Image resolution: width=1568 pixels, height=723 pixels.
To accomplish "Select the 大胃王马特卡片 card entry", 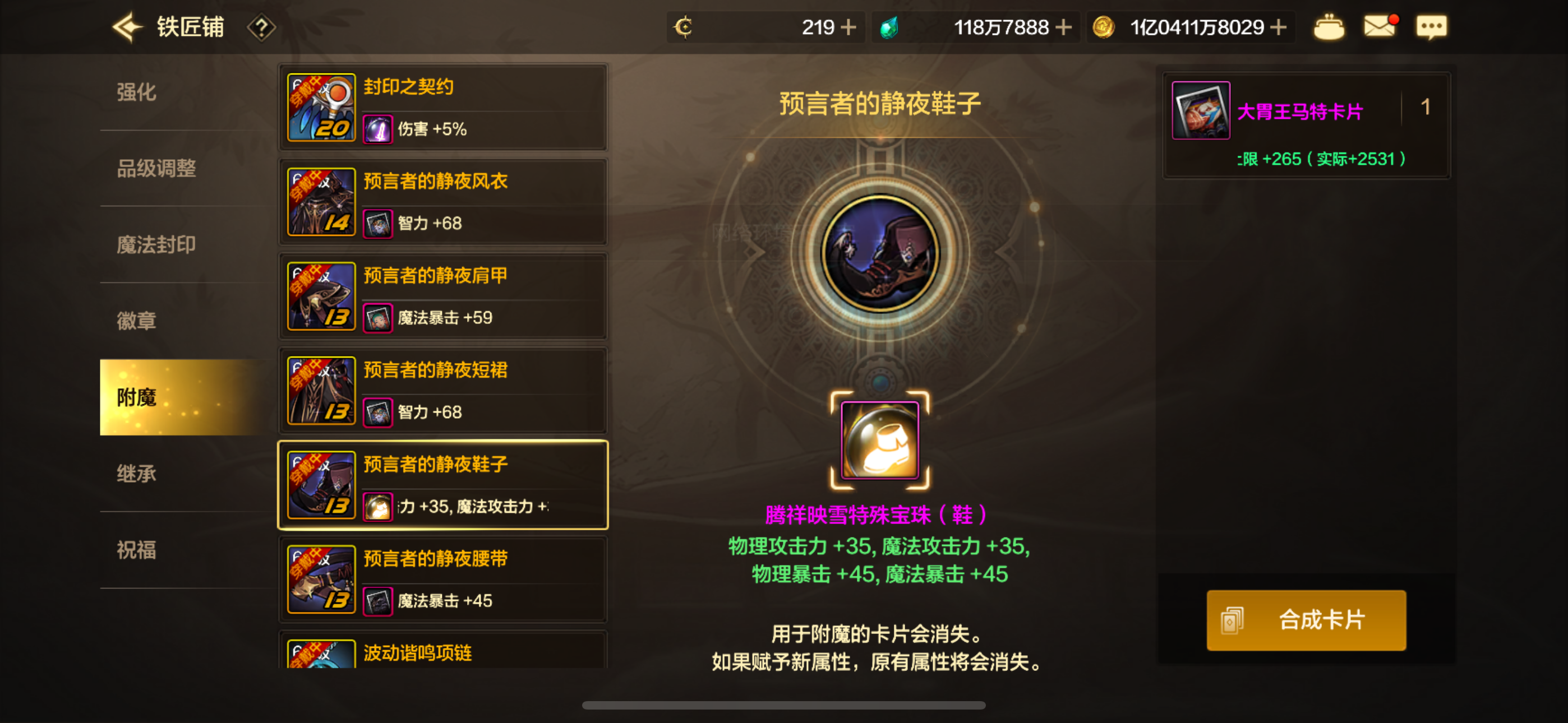I will [x=1306, y=126].
